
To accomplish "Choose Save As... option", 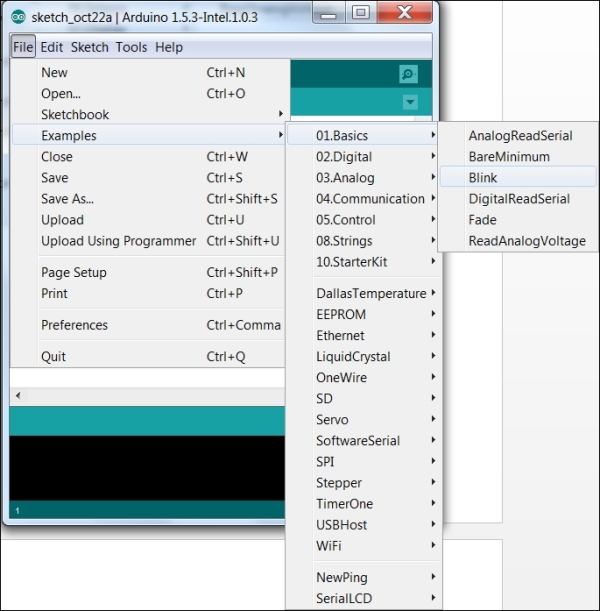I will [x=148, y=199].
